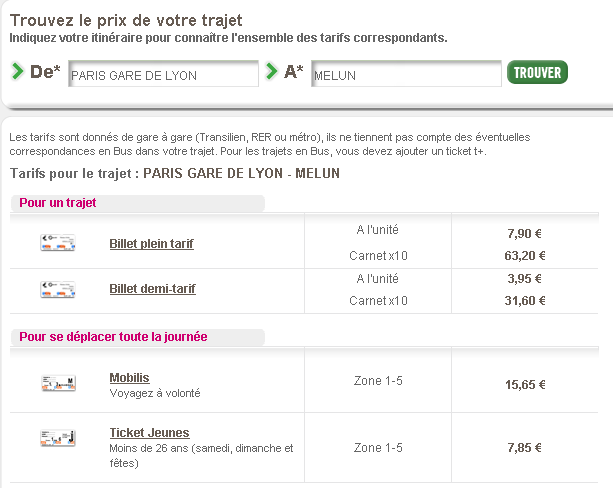Click the demi-tarif Carnet x10 label
Screen dimensions: 613x488
click(x=378, y=301)
